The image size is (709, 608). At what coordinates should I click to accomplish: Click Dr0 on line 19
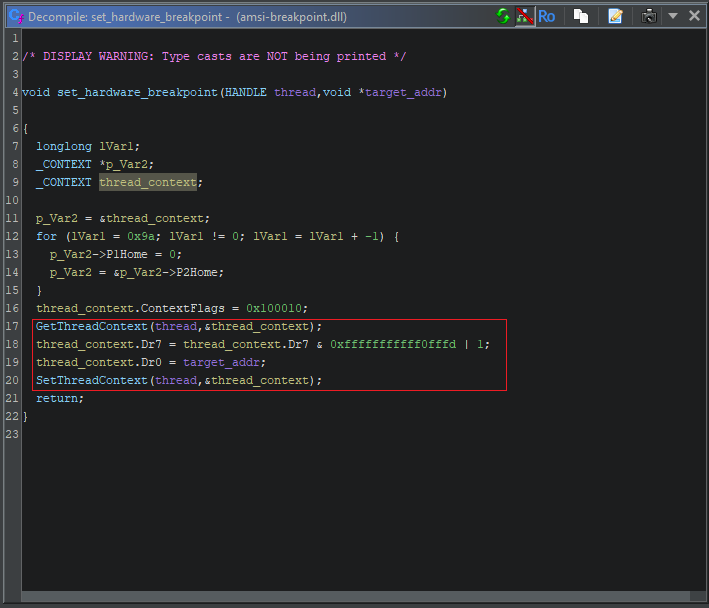[x=151, y=363]
